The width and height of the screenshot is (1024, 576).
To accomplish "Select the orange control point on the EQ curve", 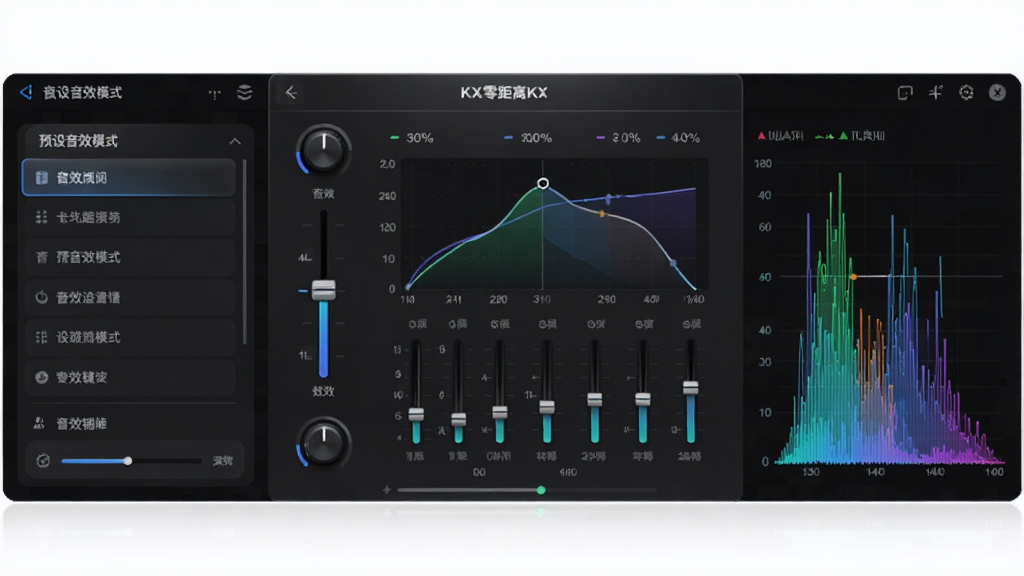I will point(602,214).
